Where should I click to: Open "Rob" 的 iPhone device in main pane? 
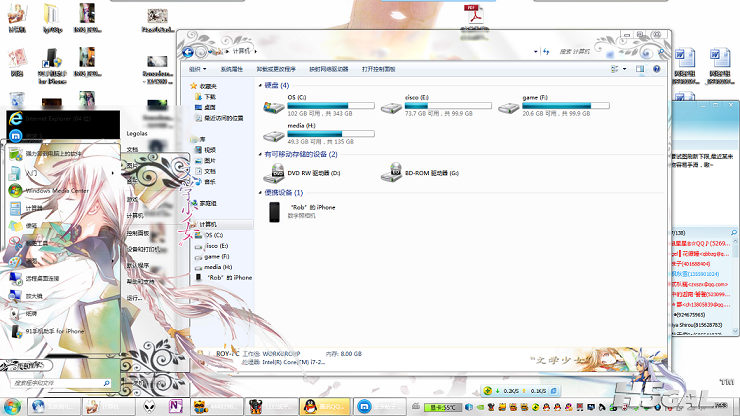[x=302, y=212]
